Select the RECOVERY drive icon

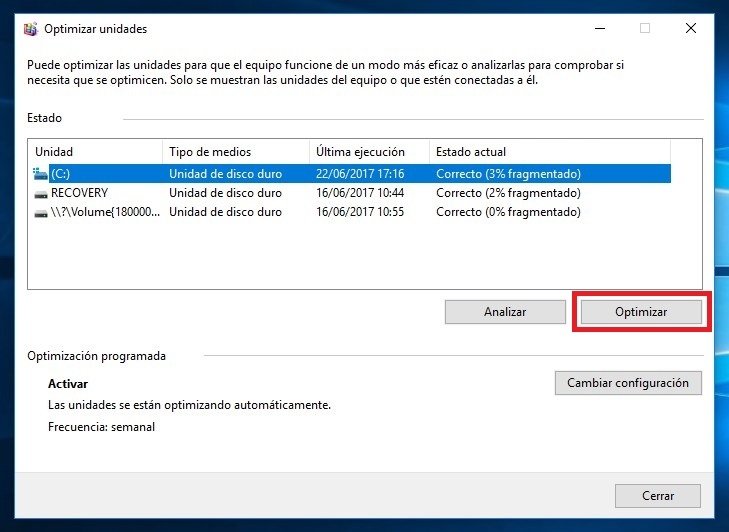[x=41, y=194]
